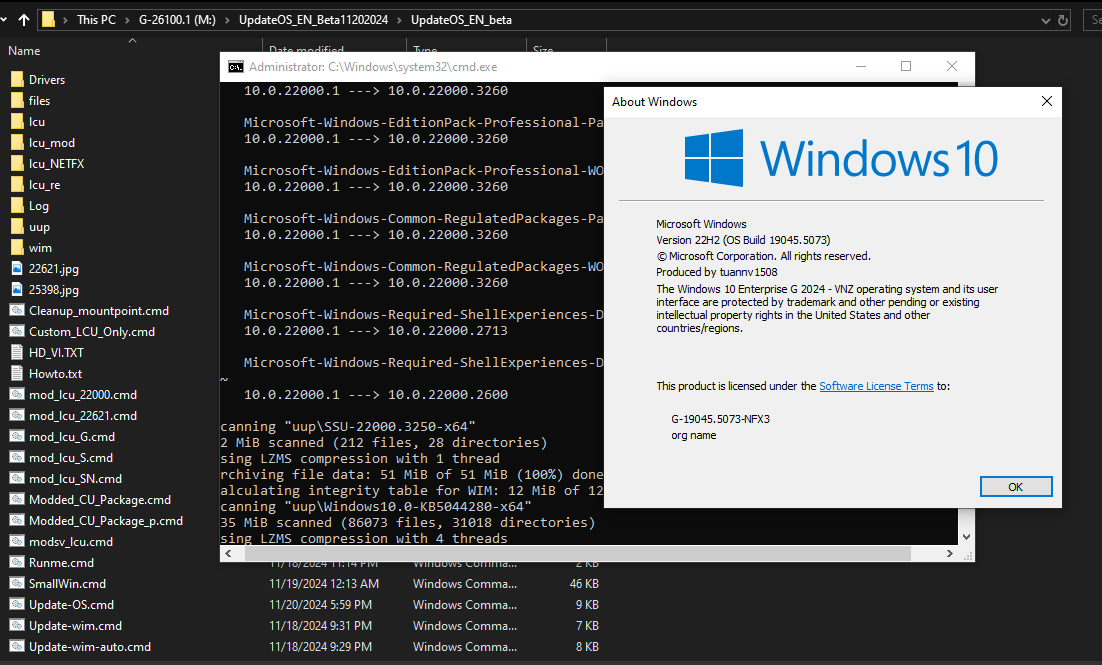Click the Custom_LCU_Only.cmd script icon
1102x665 pixels.
point(18,331)
